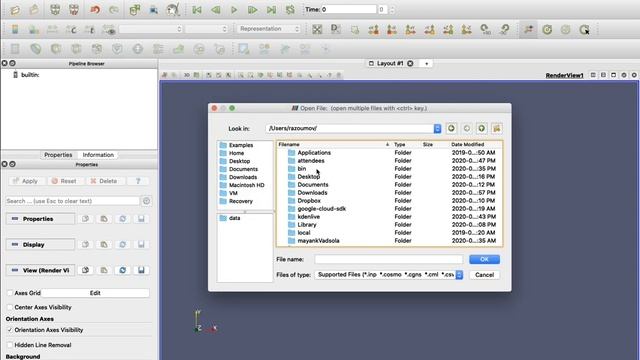The image size is (640, 360).
Task: Add new layout with plus tab
Action: [x=427, y=64]
